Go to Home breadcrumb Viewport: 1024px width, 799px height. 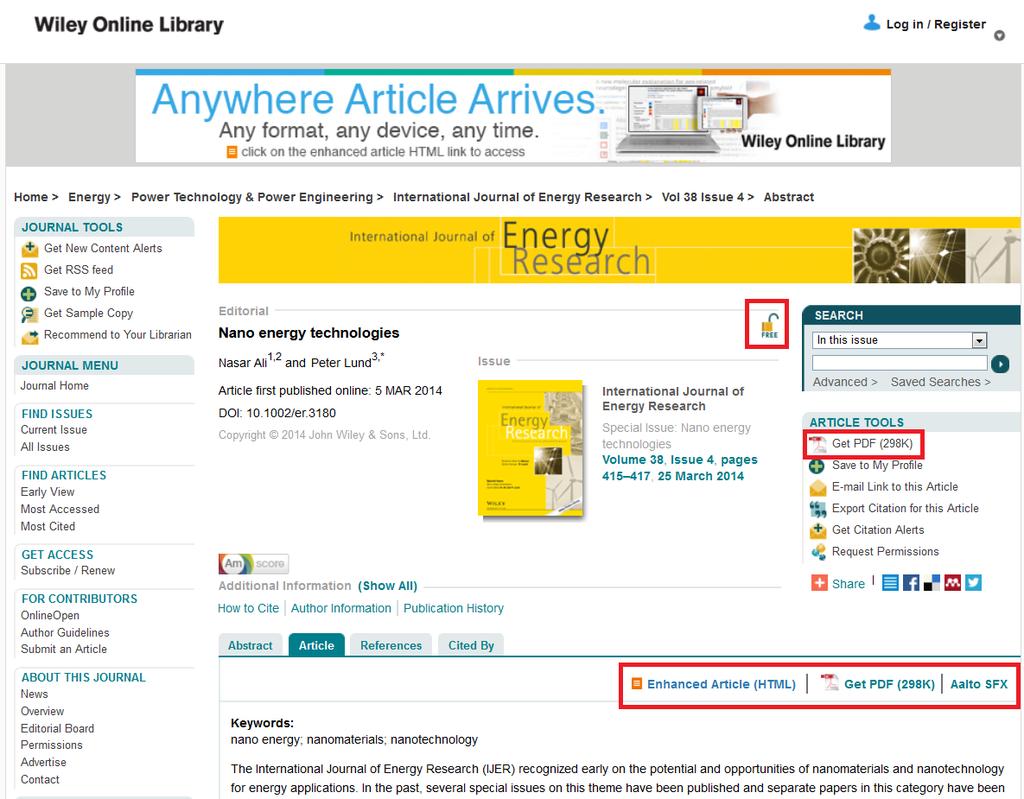click(31, 197)
